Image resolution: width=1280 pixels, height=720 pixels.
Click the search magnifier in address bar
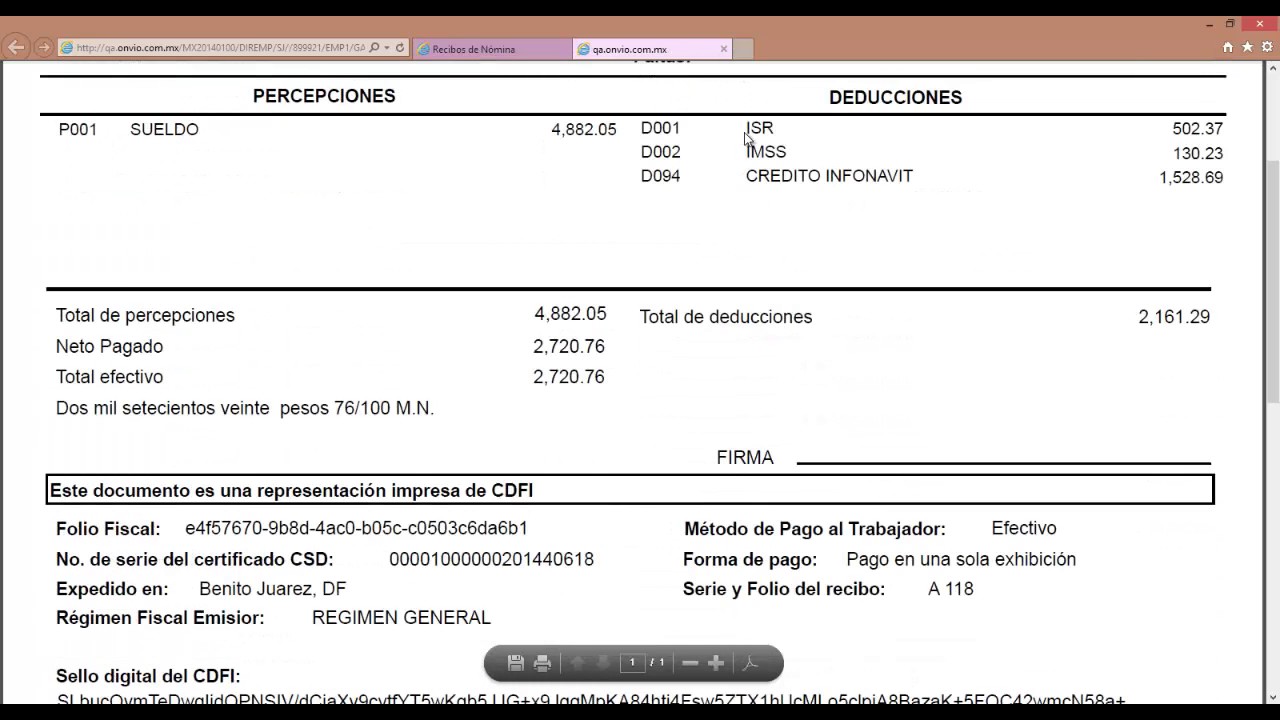click(x=374, y=48)
